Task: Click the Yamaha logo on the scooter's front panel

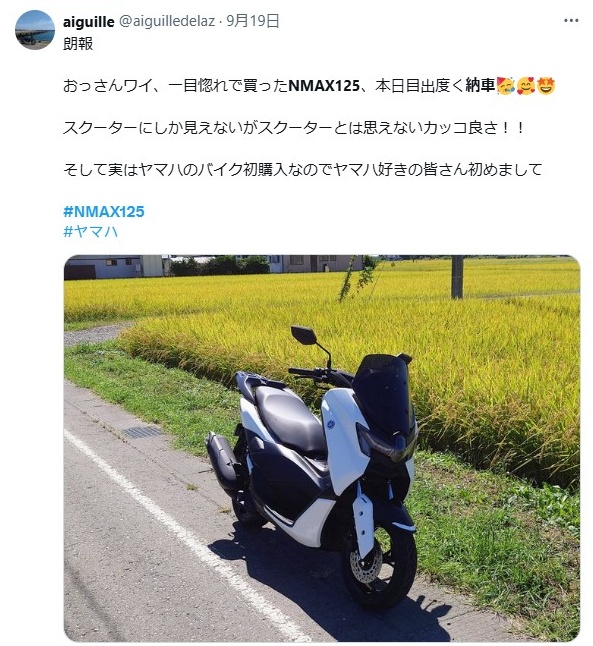Action: coord(330,425)
